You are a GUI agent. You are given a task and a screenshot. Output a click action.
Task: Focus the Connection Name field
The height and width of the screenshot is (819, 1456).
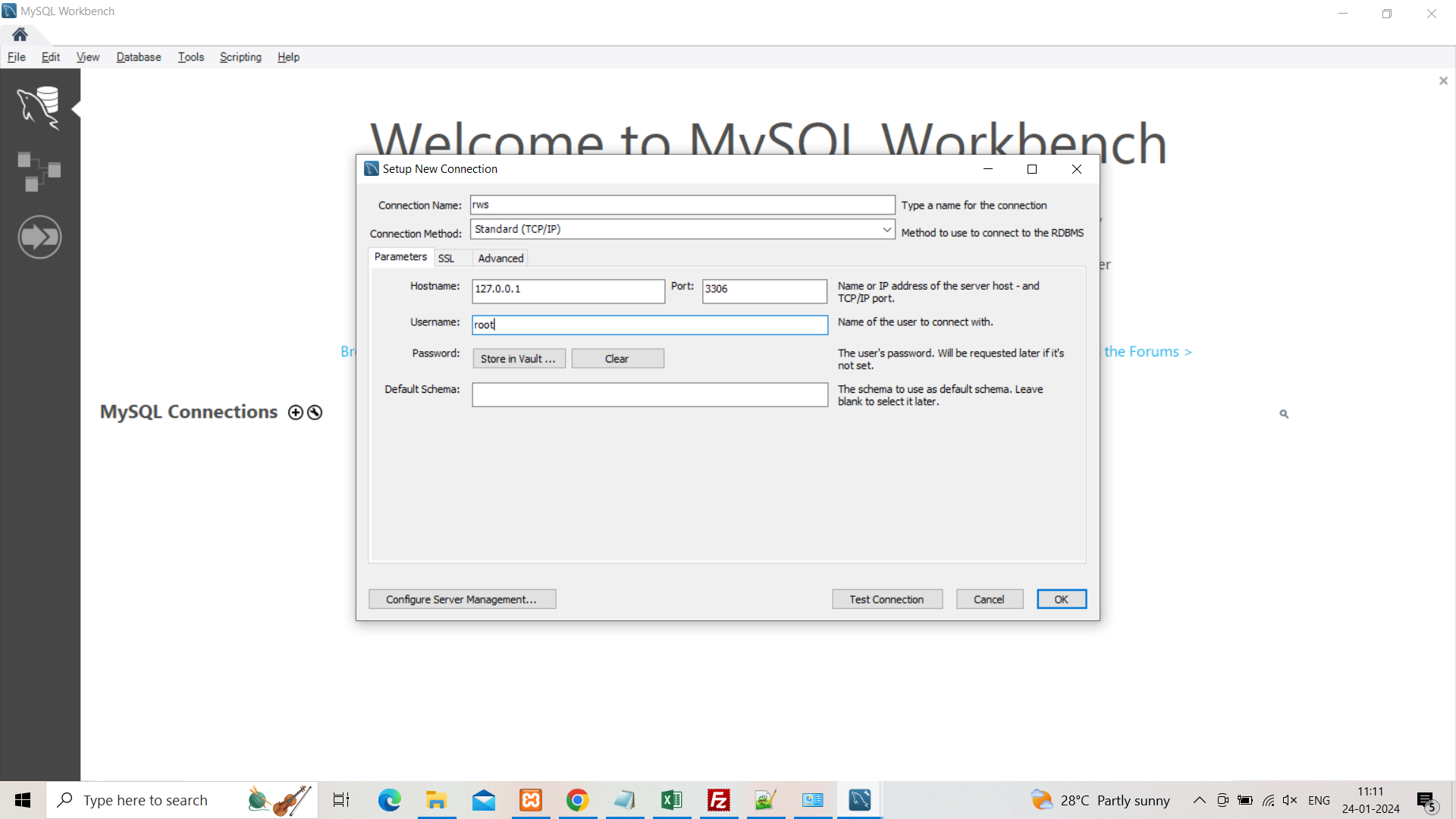tap(682, 205)
